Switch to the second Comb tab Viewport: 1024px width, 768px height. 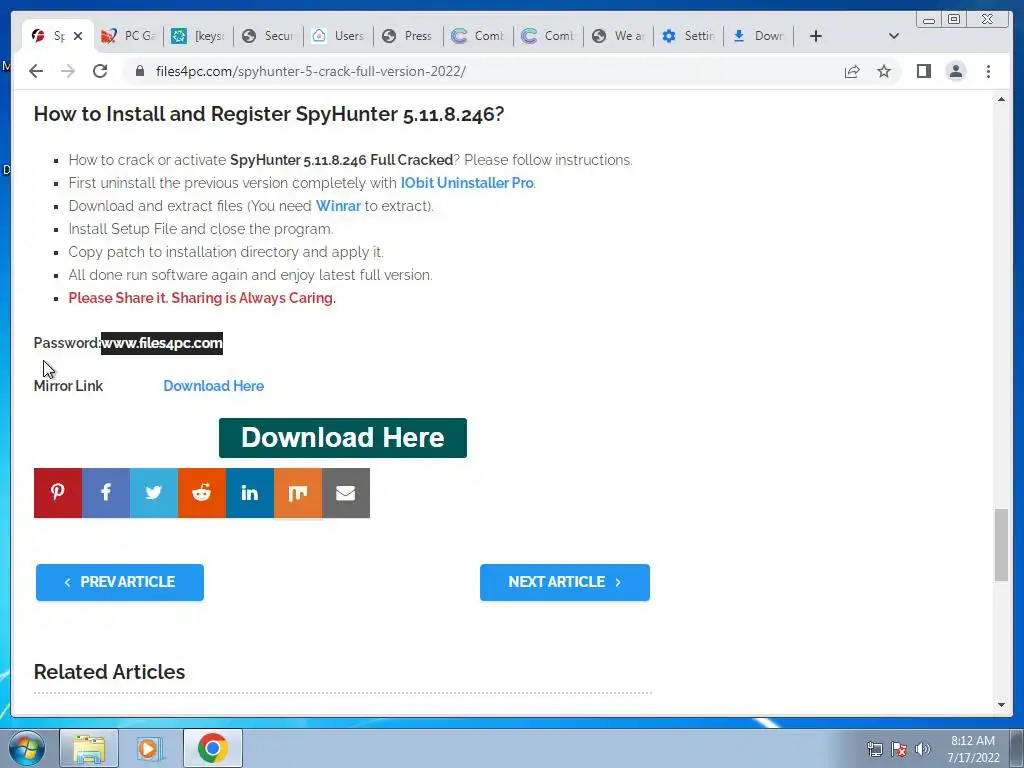tap(549, 36)
